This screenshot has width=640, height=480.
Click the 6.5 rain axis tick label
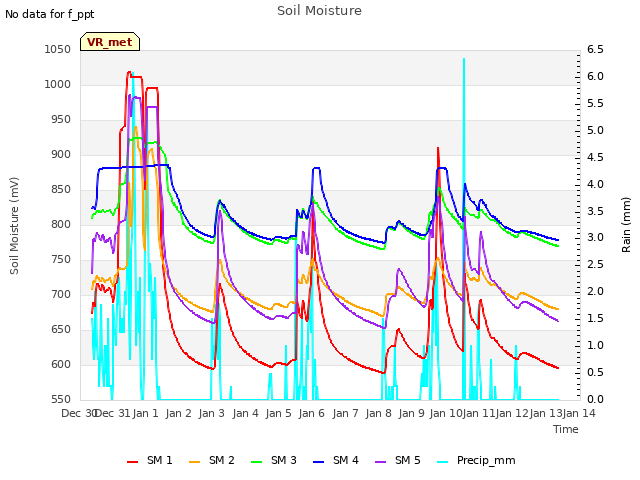tap(595, 49)
